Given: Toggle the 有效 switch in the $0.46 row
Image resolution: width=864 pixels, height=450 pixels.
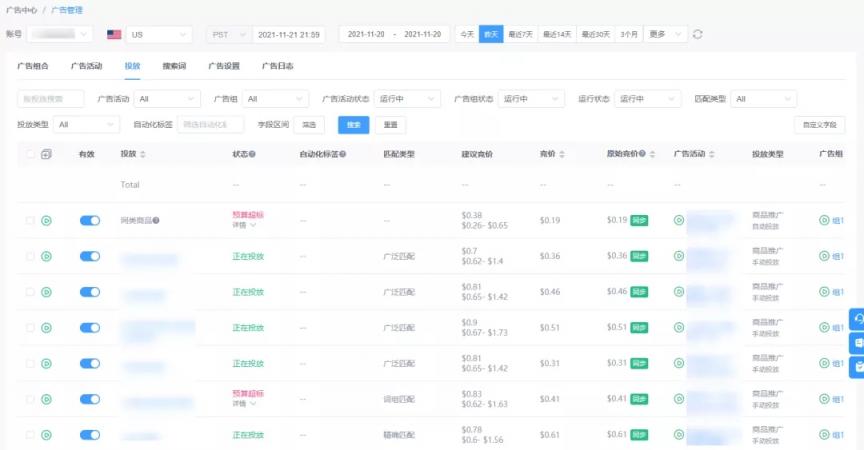Looking at the screenshot, I should 90,292.
